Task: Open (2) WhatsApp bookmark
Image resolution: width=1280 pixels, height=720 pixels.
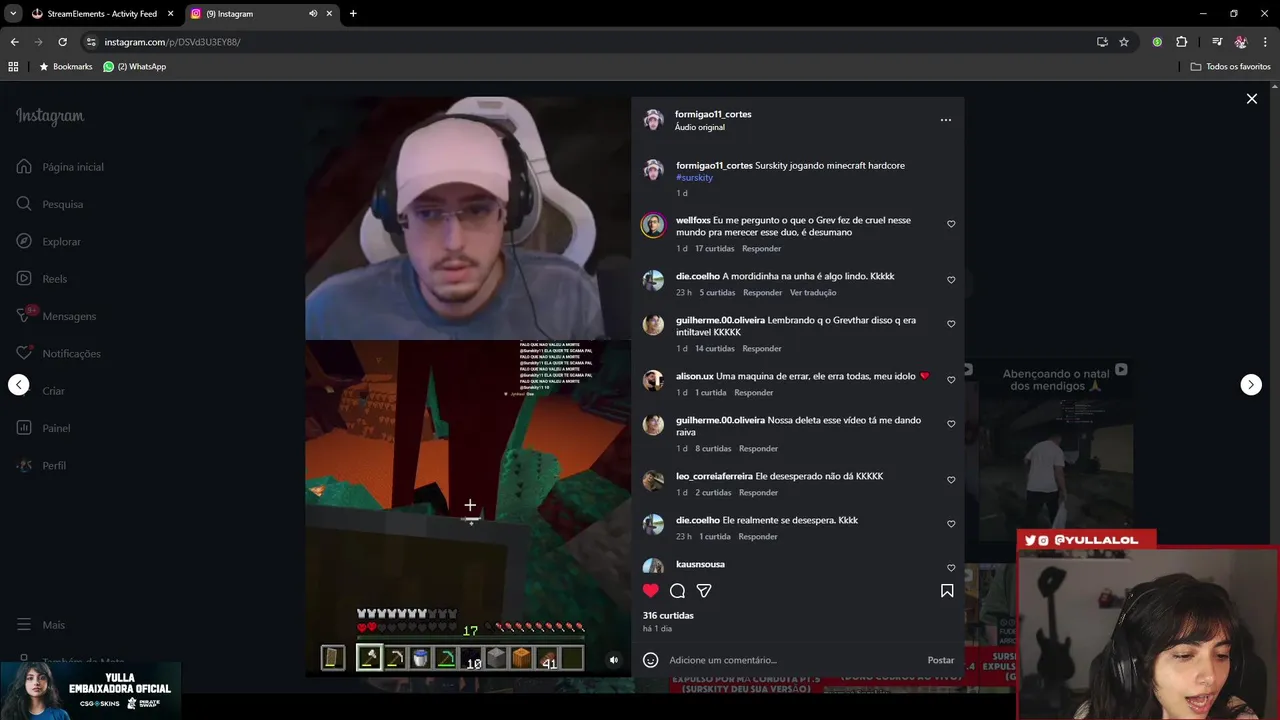Action: 135,67
